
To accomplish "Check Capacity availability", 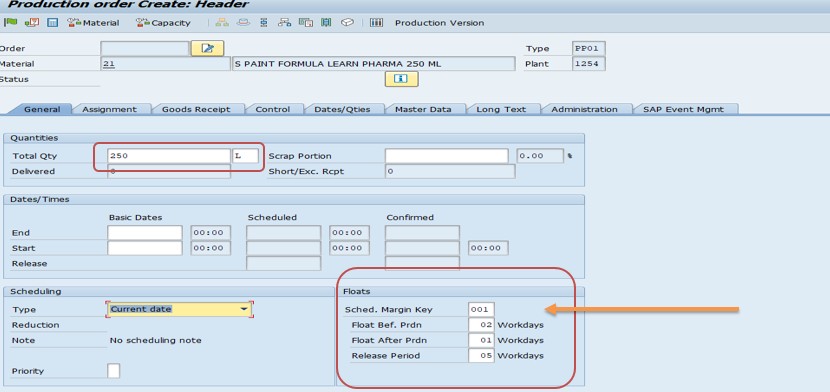I will coord(163,23).
